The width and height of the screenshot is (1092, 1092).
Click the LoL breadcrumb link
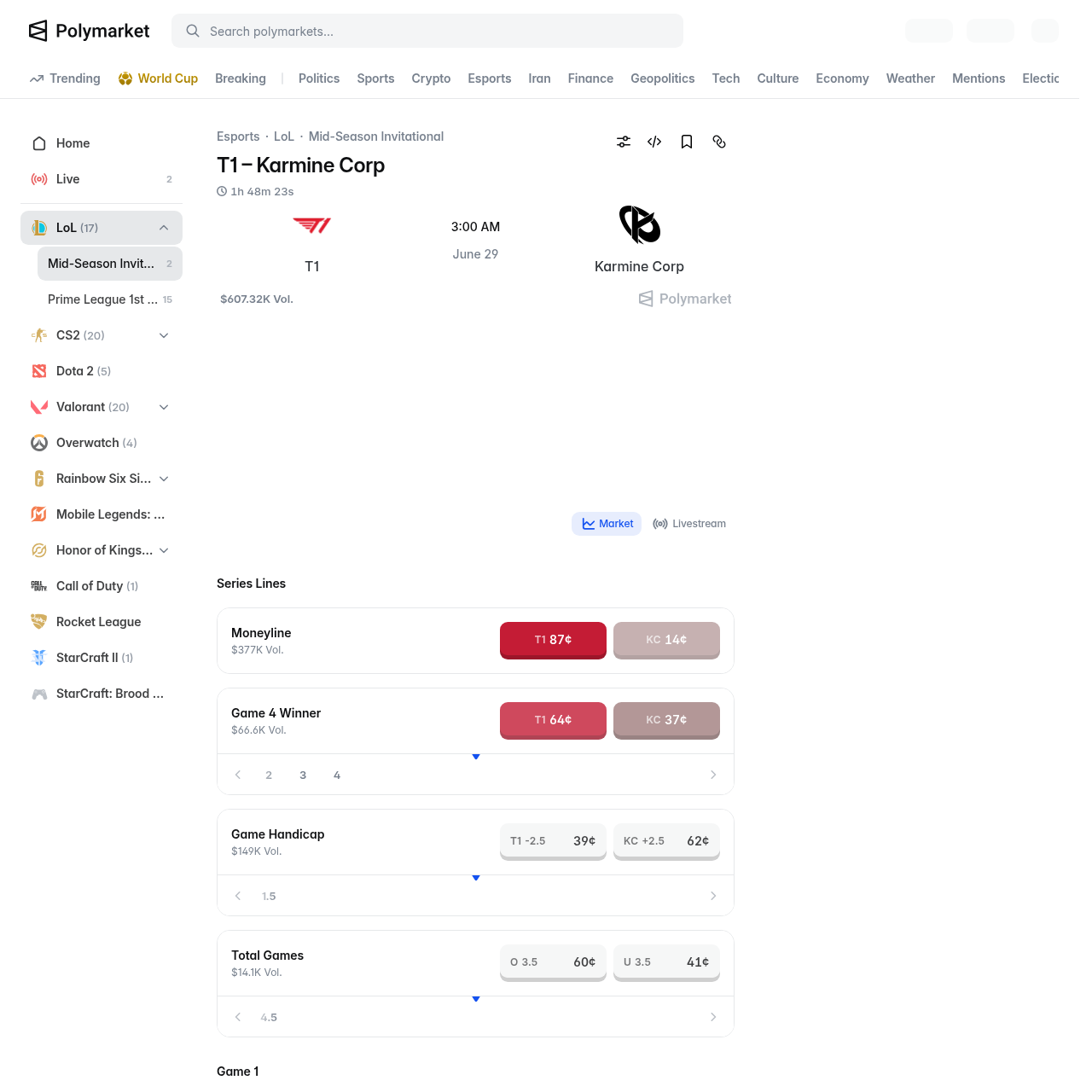pyautogui.click(x=284, y=136)
